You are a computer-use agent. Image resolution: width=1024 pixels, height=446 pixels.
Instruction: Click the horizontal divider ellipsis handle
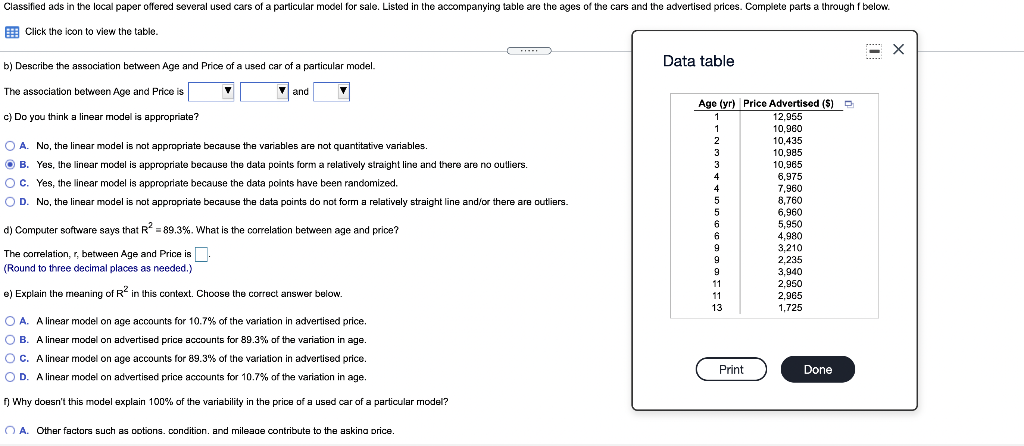[x=529, y=50]
